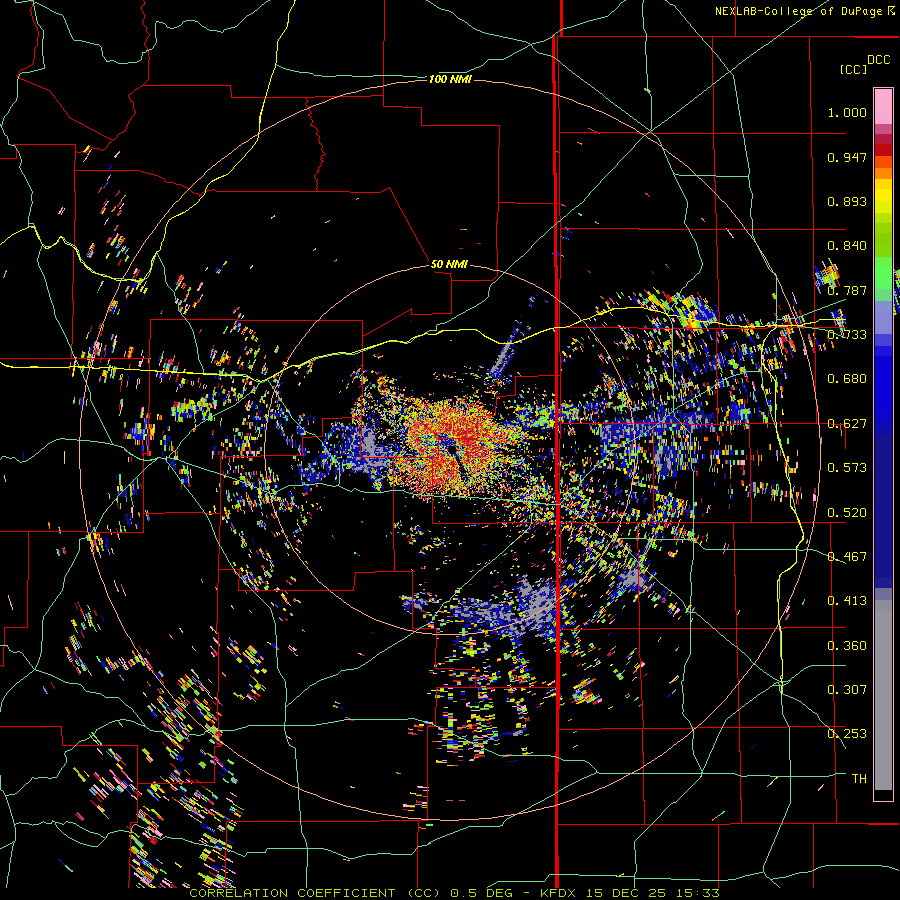Click the 0.253 legend value
The height and width of the screenshot is (900, 900).
coord(847,734)
